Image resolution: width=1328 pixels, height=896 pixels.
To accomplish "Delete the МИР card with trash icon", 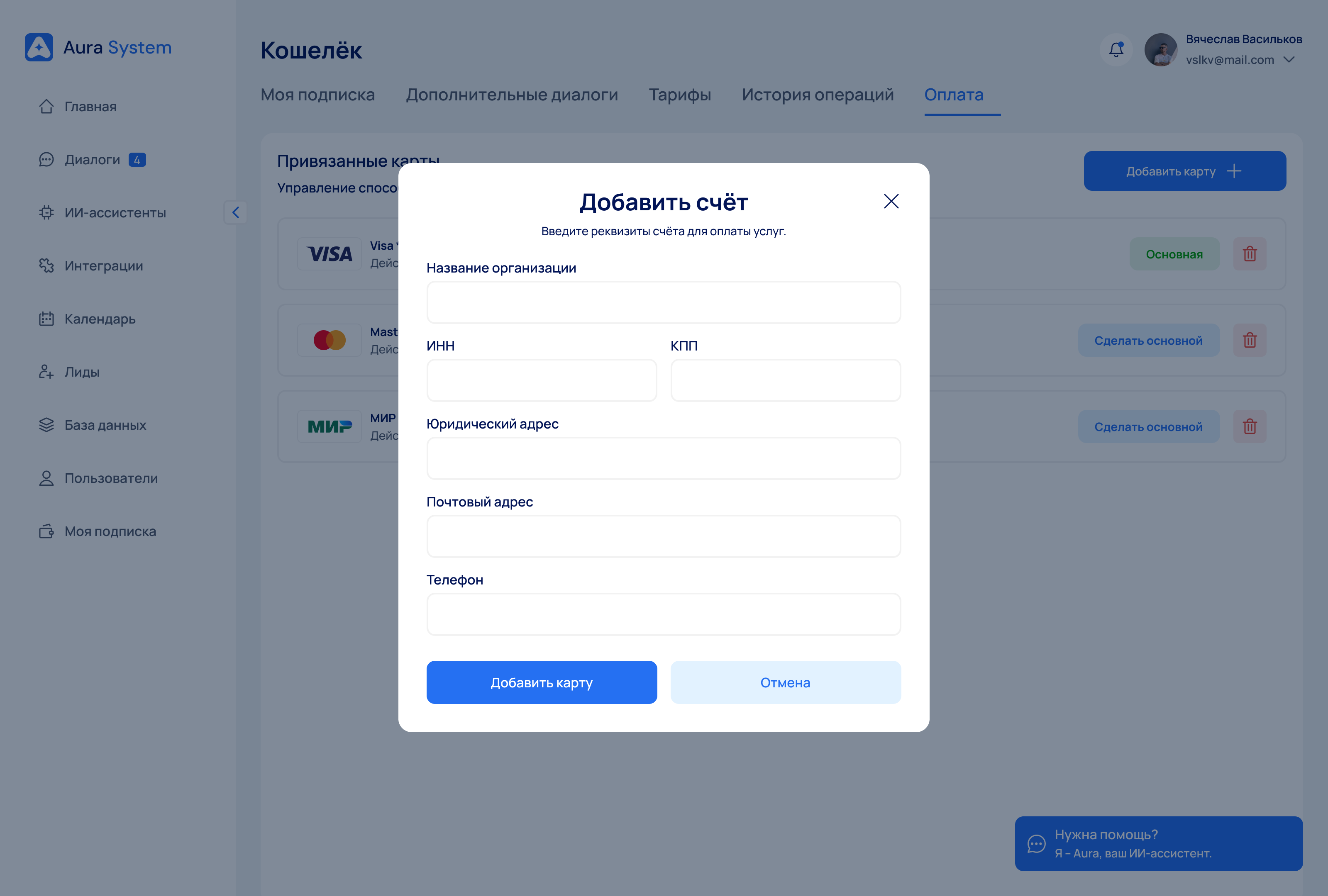I will click(1249, 426).
